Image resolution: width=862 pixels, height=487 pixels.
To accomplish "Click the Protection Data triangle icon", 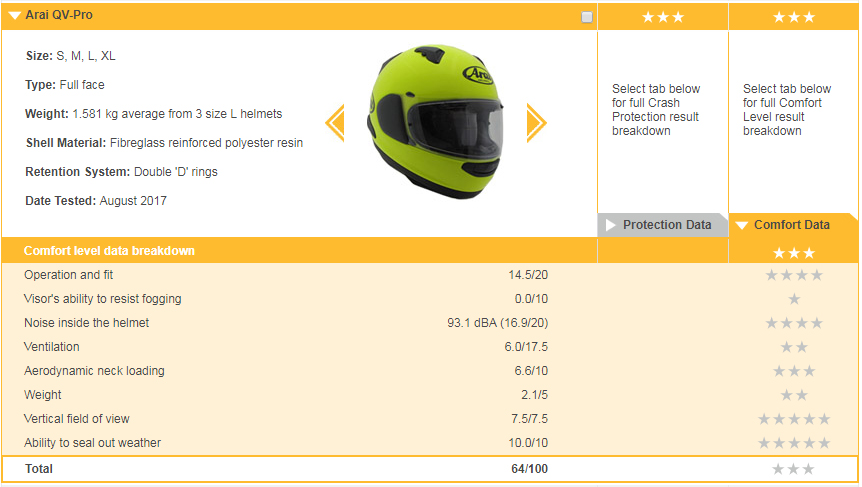I will click(609, 225).
